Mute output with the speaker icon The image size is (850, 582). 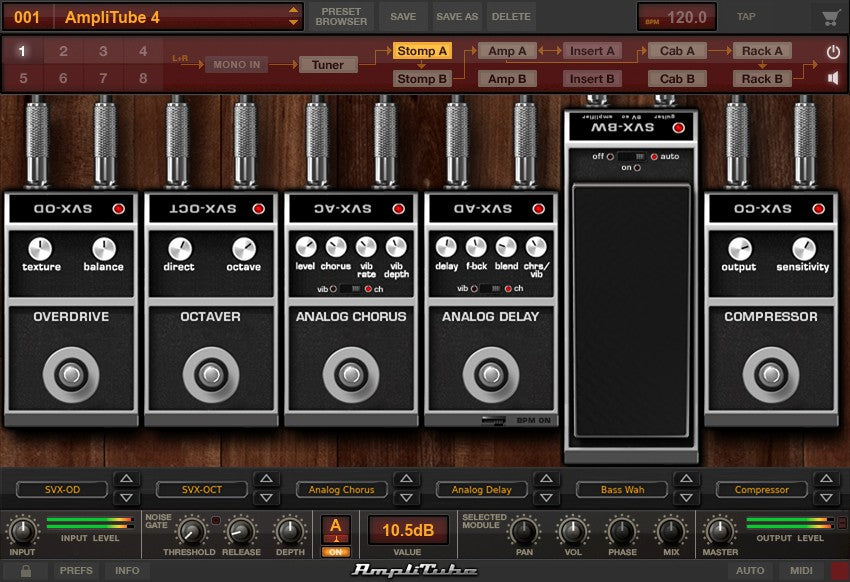click(x=833, y=78)
